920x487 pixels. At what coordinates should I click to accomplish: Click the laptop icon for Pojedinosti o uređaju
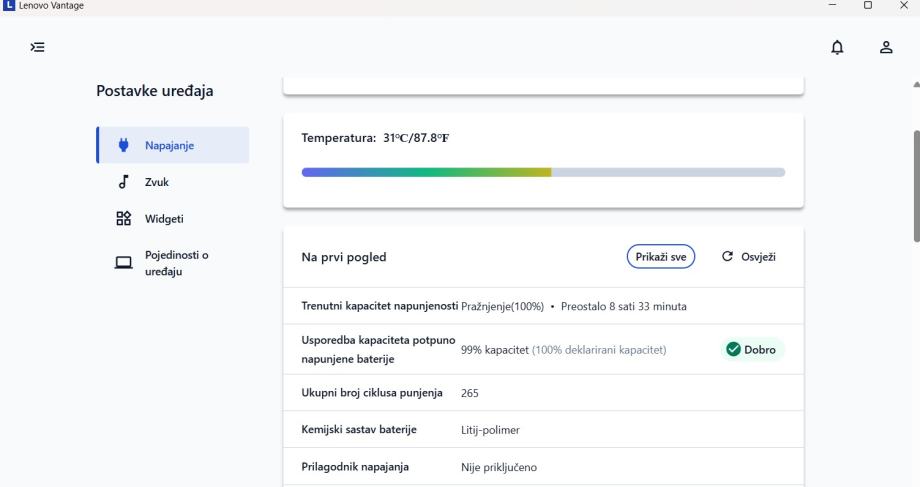[124, 263]
